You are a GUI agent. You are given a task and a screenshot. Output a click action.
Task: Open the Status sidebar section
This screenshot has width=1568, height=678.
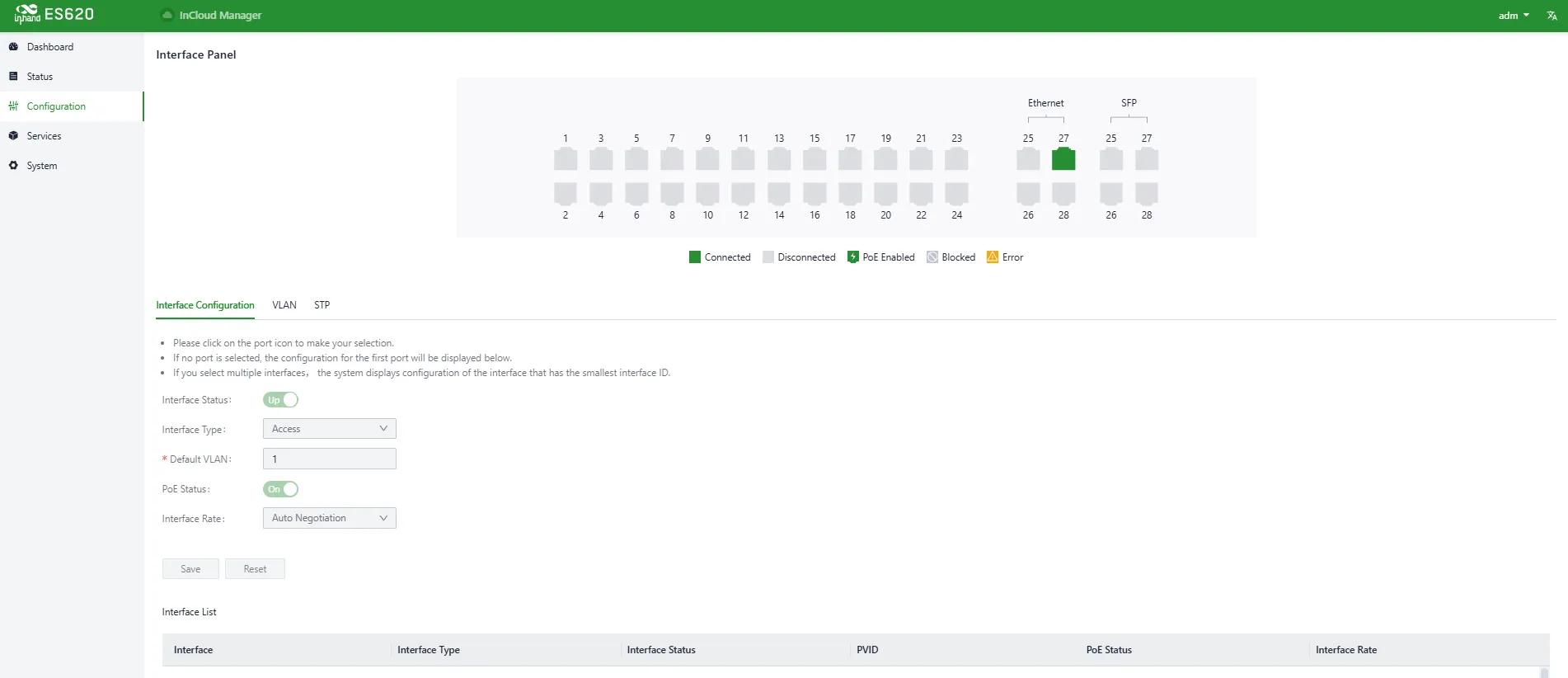click(40, 77)
